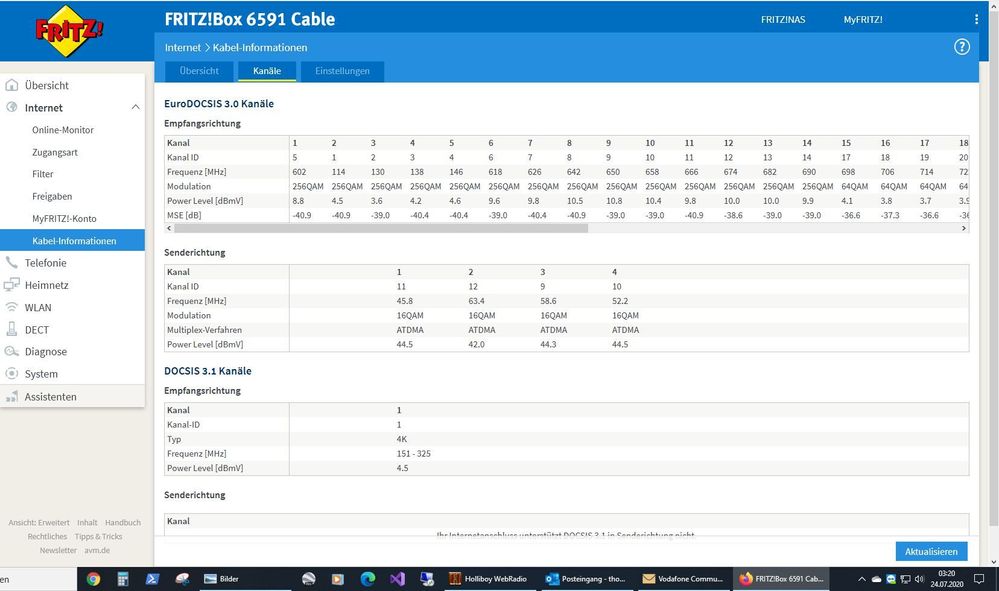Open the Inhalt footer link
Screen dimensions: 999x591
click(87, 523)
